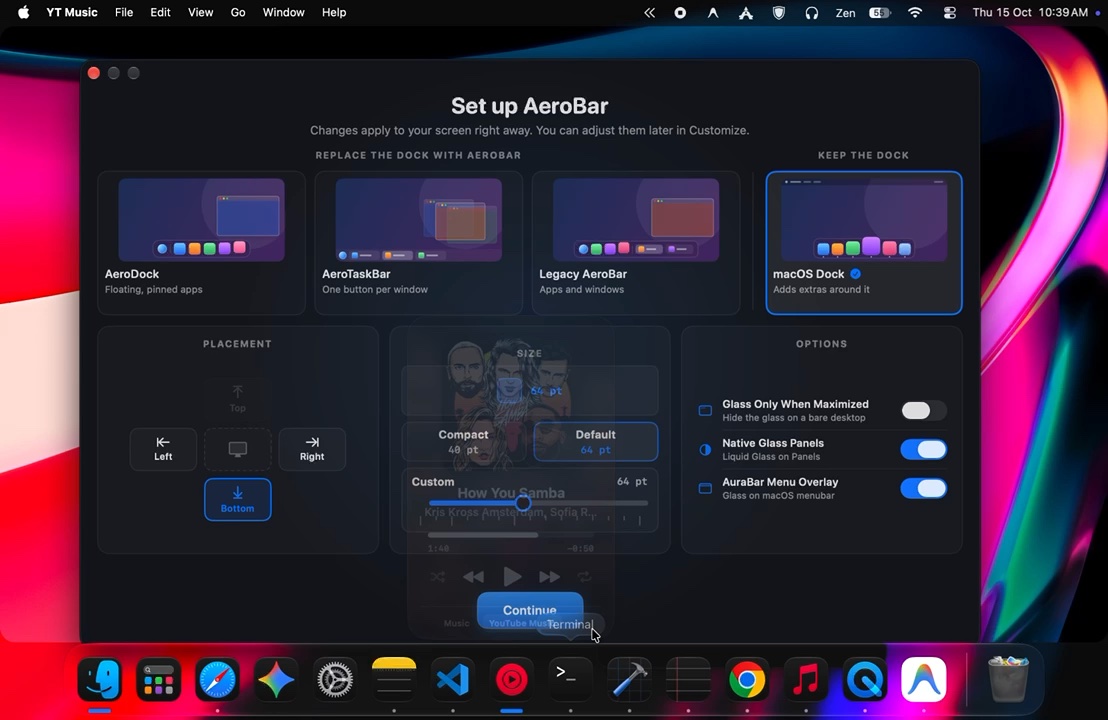1108x720 pixels.
Task: Open YouTube Music icon in Dock
Action: pyautogui.click(x=512, y=680)
